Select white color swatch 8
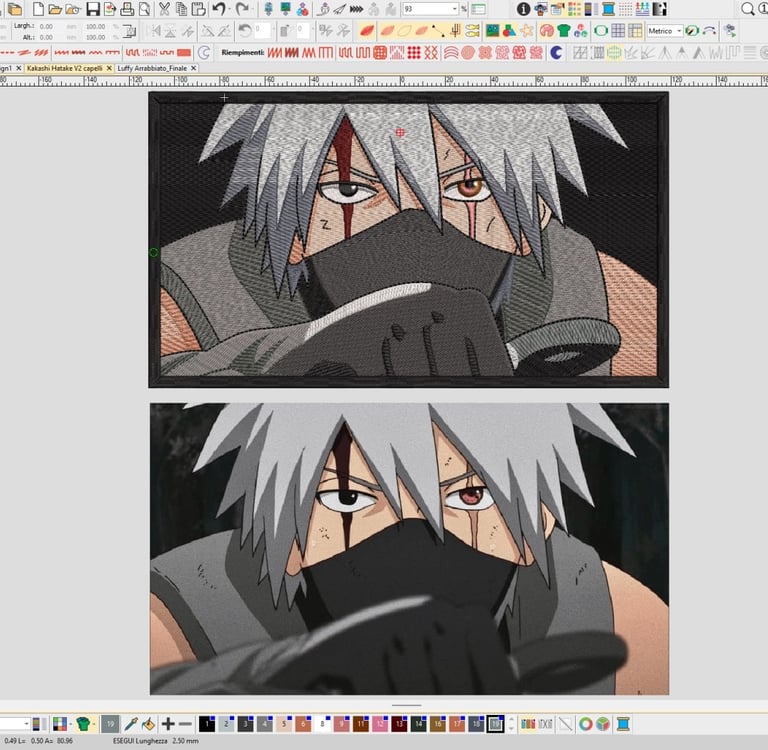Image resolution: width=768 pixels, height=750 pixels. click(x=322, y=724)
